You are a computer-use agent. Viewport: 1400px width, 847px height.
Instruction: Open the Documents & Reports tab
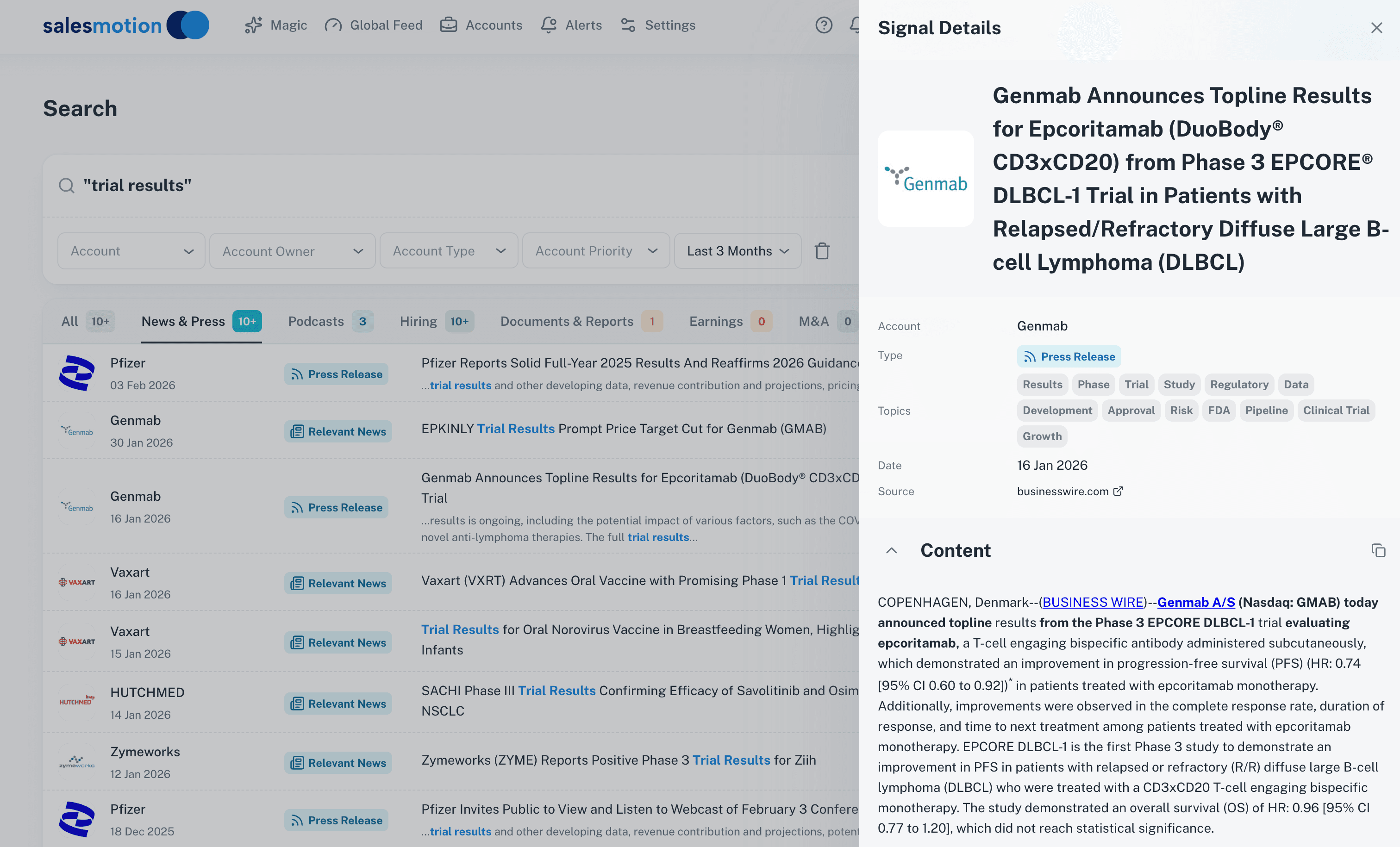[581, 321]
